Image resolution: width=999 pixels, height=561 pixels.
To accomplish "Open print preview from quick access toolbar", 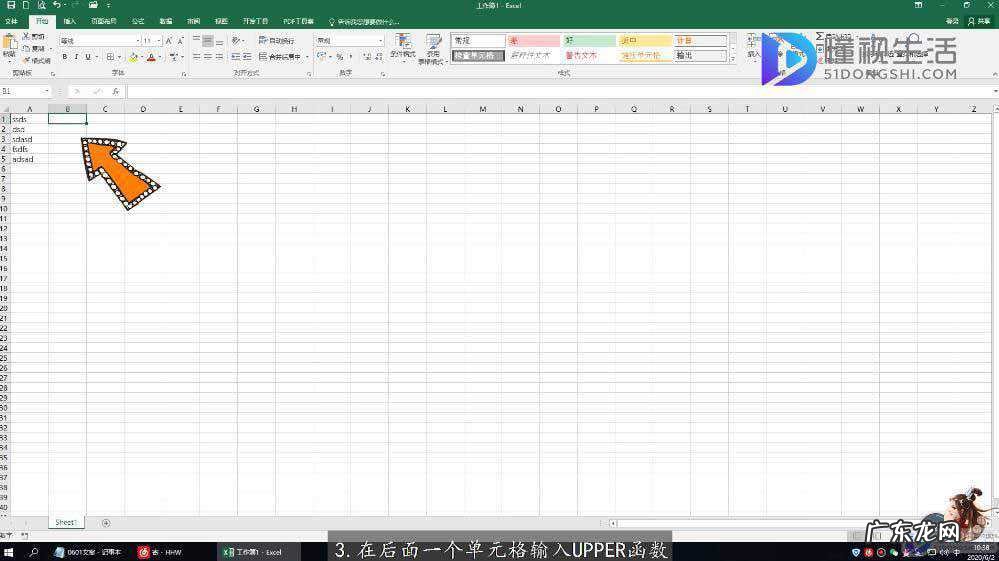I will click(41, 5).
